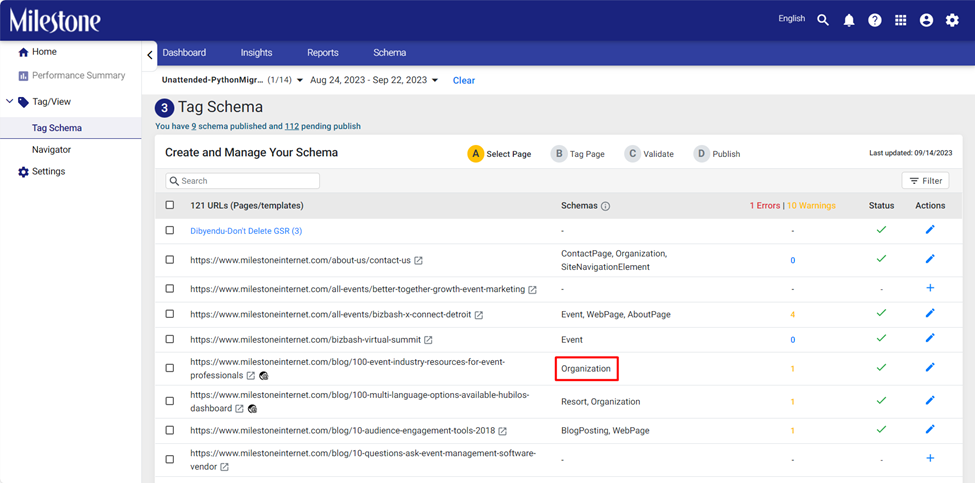The width and height of the screenshot is (975, 483).
Task: Edit the bizbash-x-connect-detroit schema
Action: (x=930, y=313)
